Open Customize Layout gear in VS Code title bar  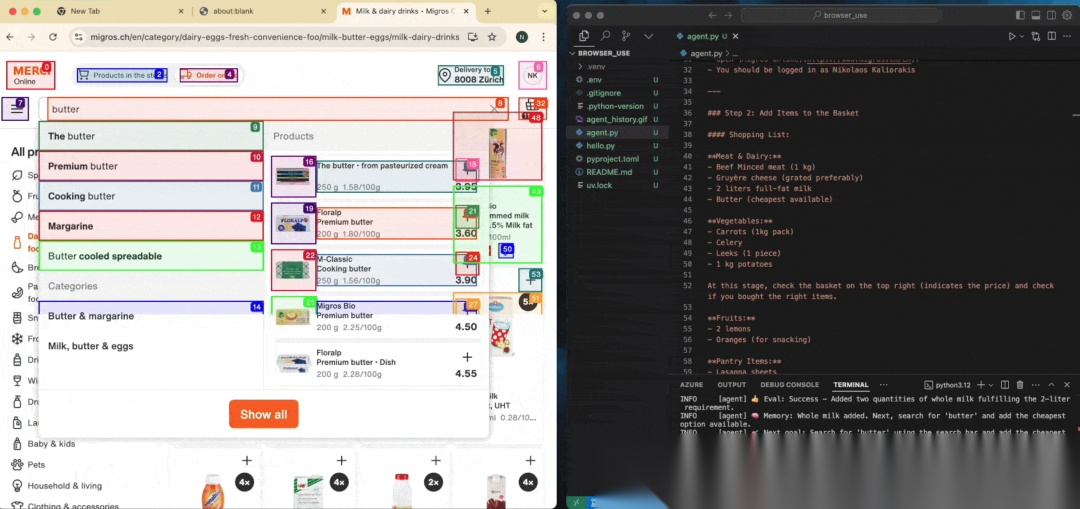[1067, 15]
